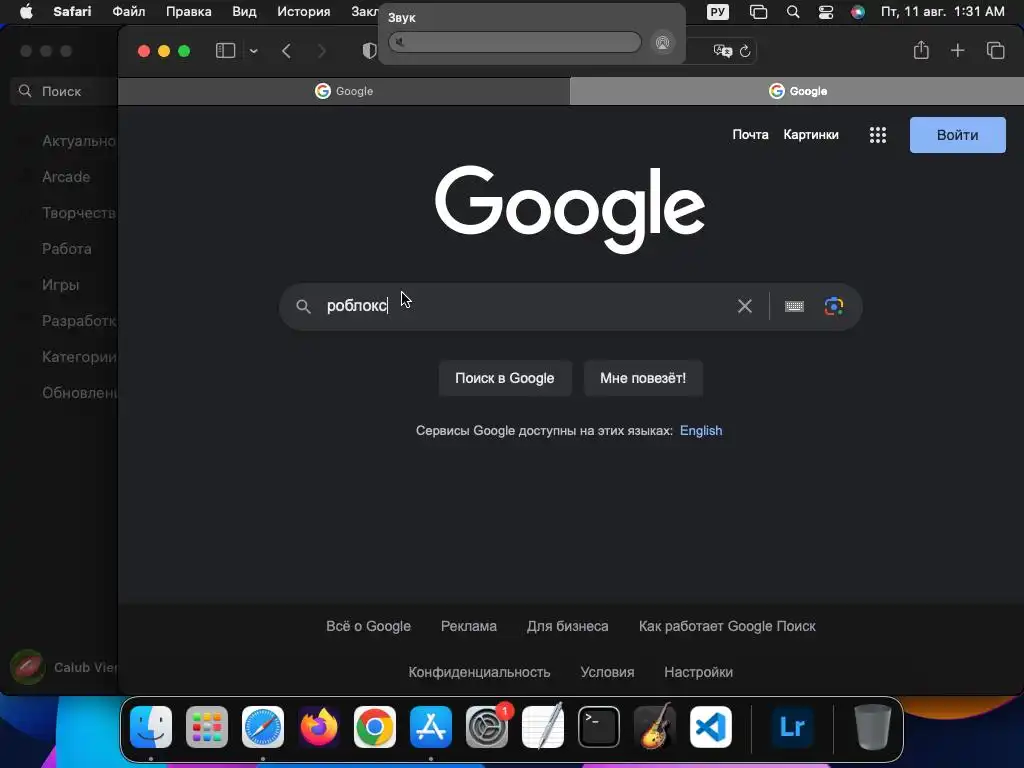Open Всё о Google footer link

pos(368,626)
